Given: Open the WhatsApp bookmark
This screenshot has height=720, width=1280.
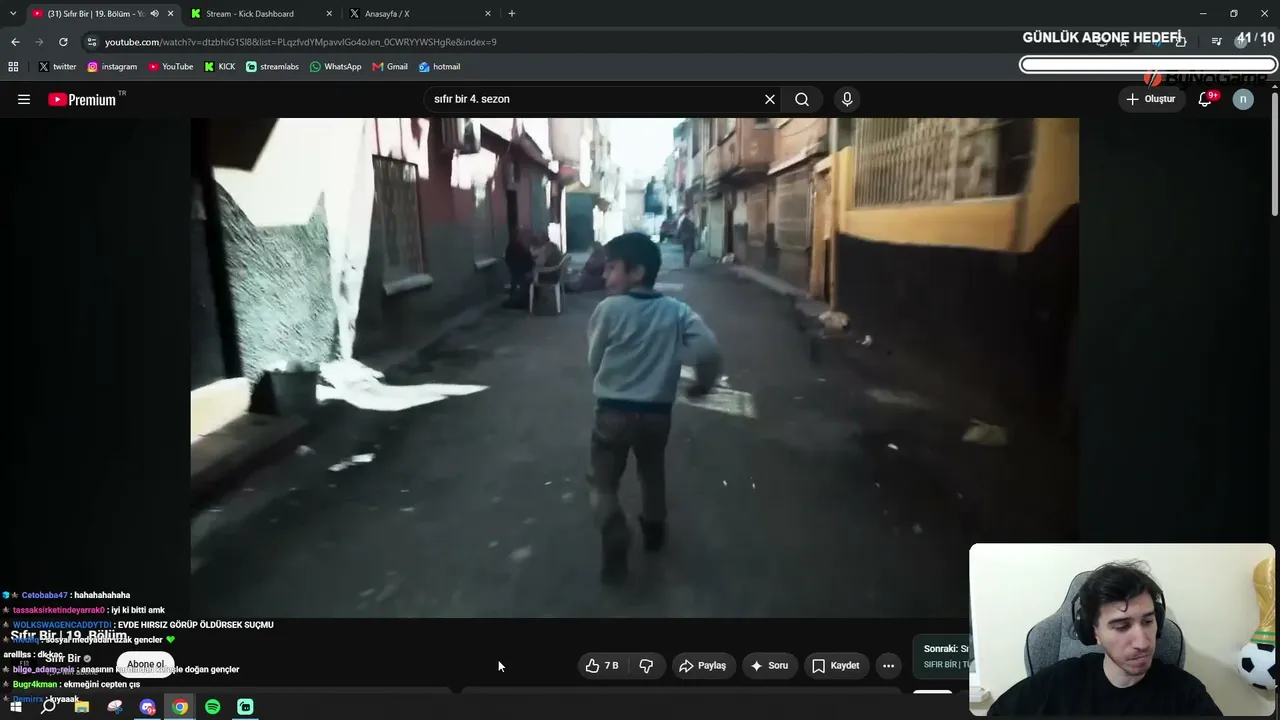Looking at the screenshot, I should coord(335,67).
